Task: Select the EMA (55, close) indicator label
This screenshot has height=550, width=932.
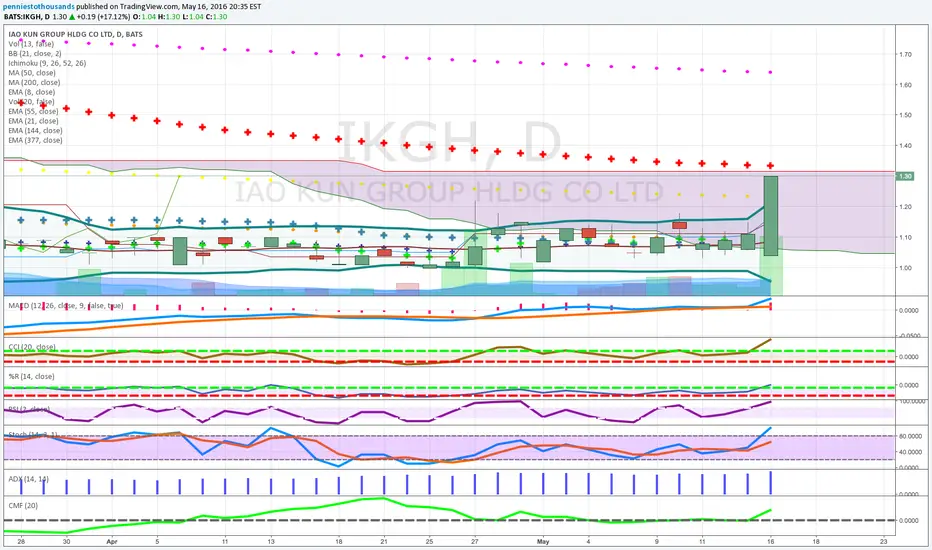Action: pyautogui.click(x=33, y=111)
